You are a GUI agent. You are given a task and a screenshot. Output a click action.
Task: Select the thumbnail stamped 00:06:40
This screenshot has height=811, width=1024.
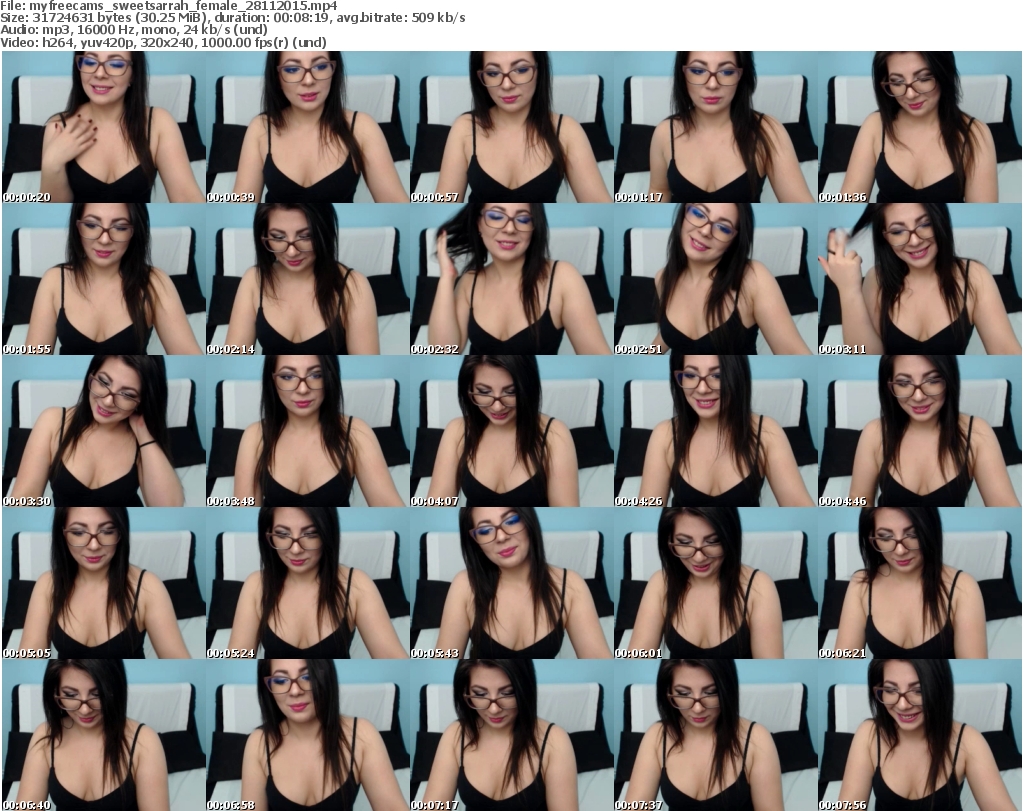pyautogui.click(x=103, y=735)
